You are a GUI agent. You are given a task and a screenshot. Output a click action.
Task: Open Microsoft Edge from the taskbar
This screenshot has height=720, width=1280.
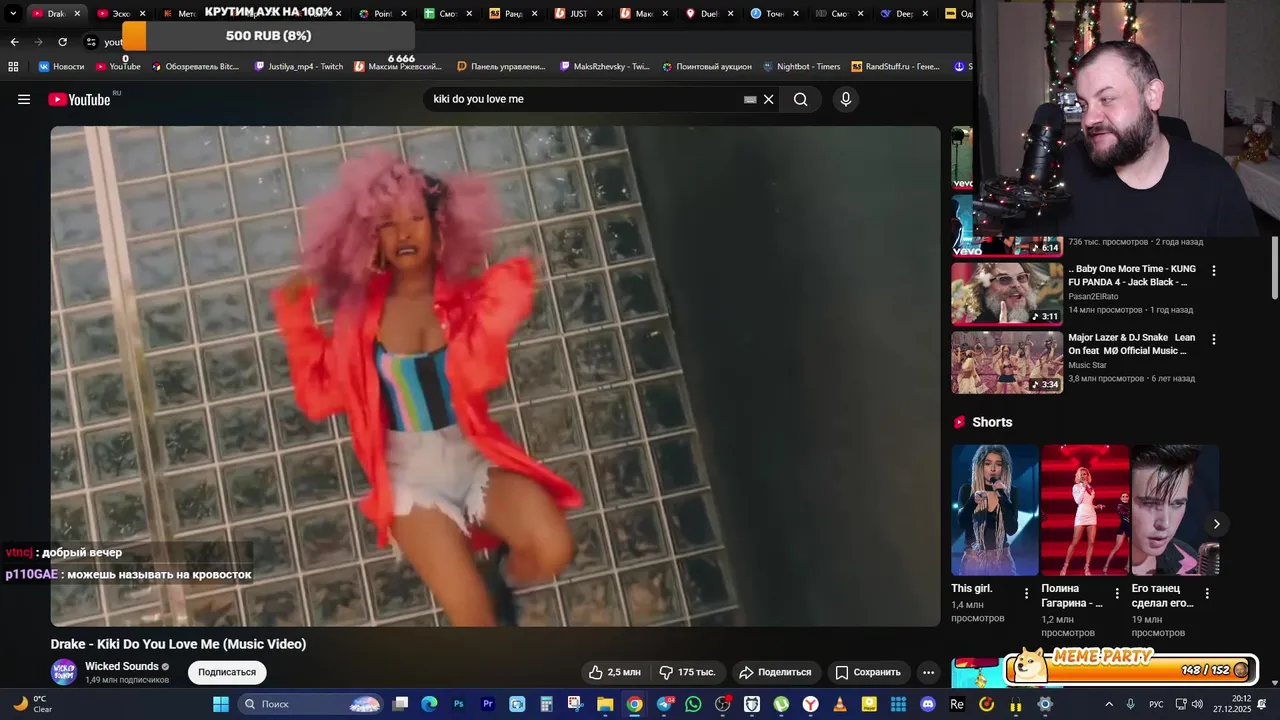click(429, 704)
